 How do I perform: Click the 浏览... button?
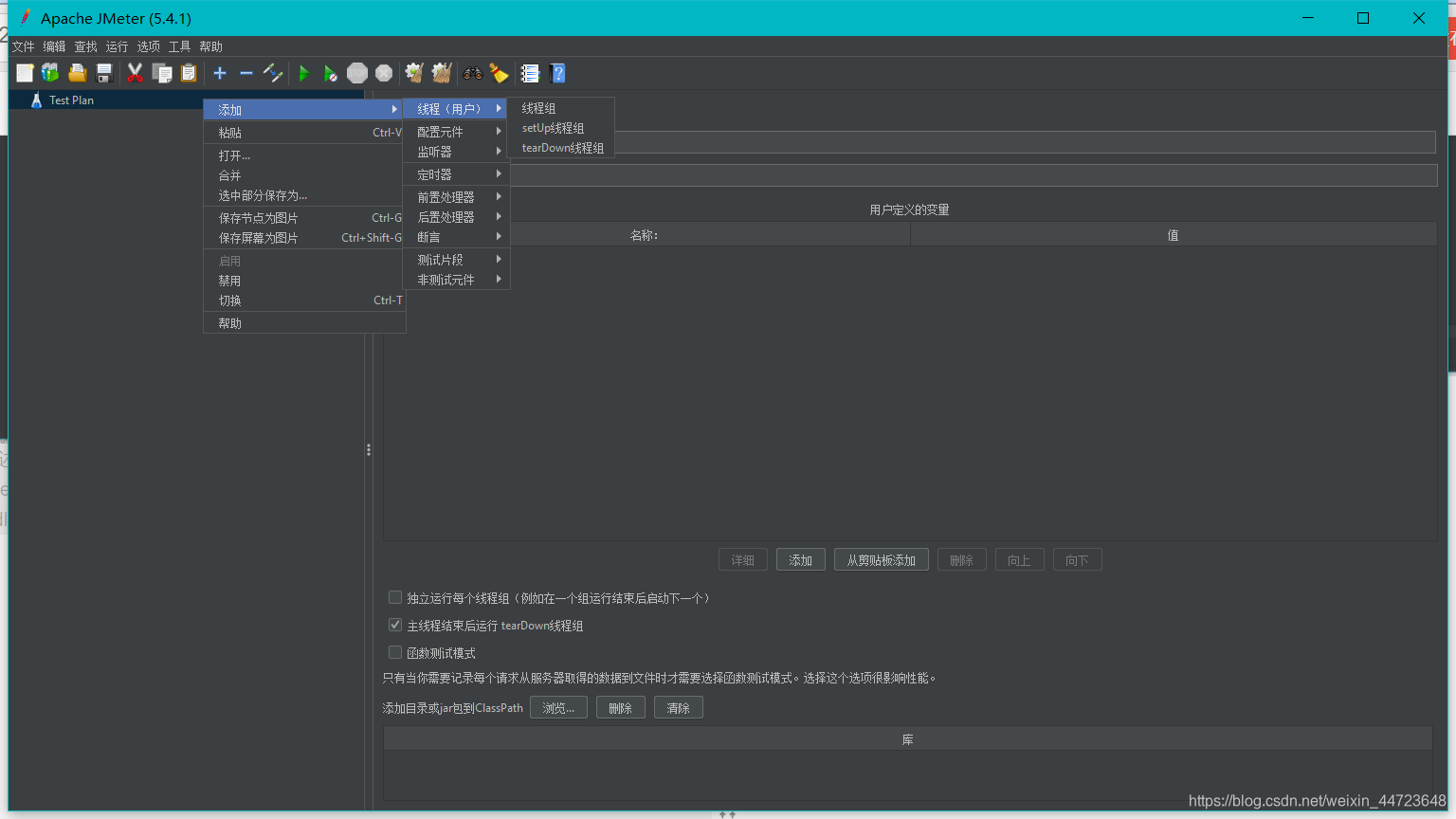(558, 708)
